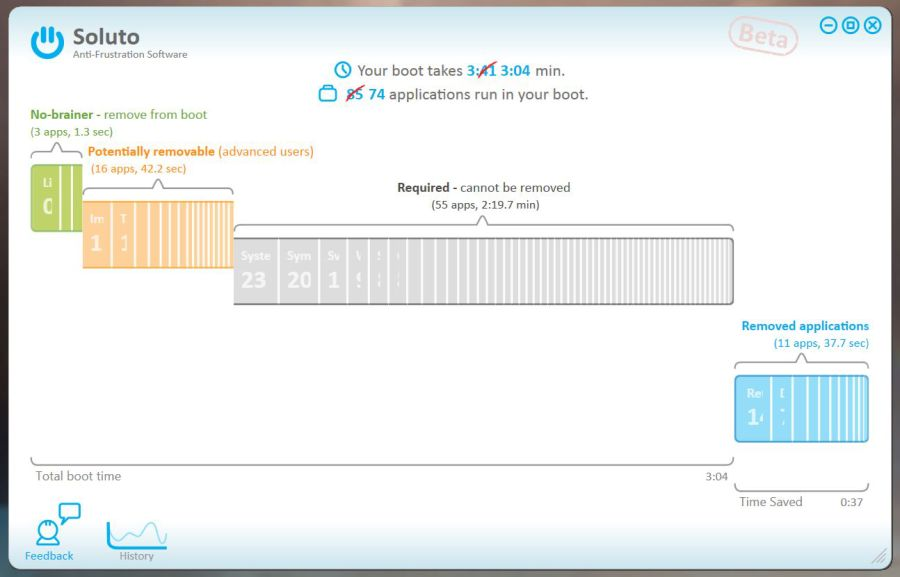
Task: Click the Time Saved bracket
Action: tap(801, 488)
